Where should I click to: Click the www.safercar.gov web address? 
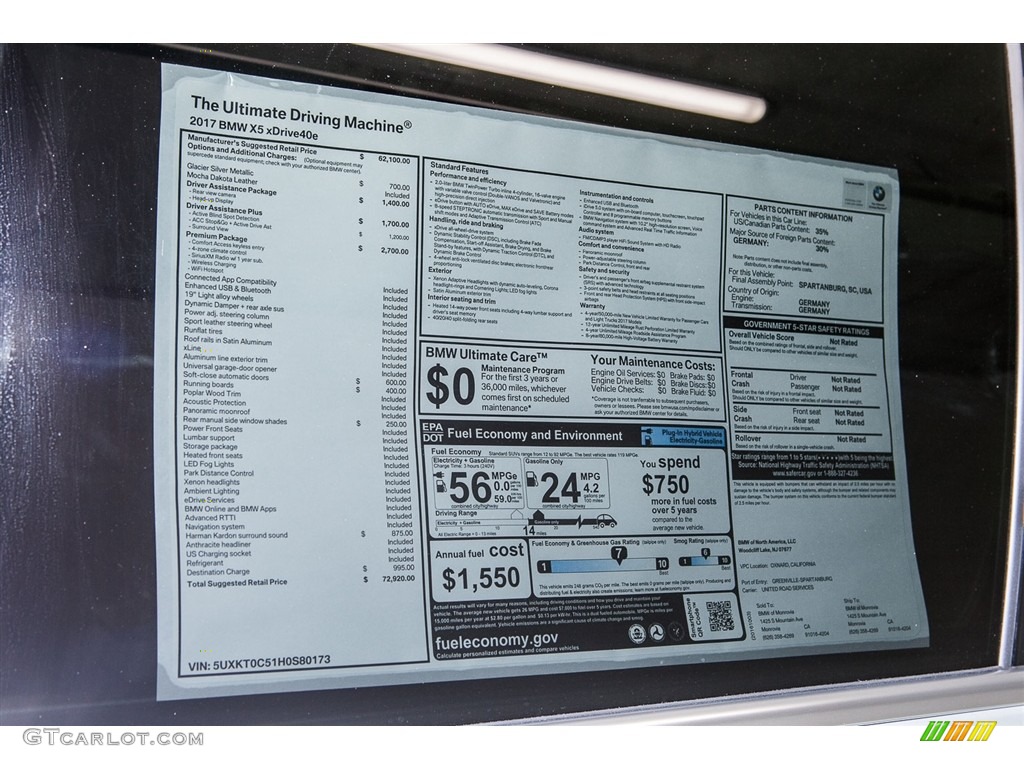[x=795, y=473]
